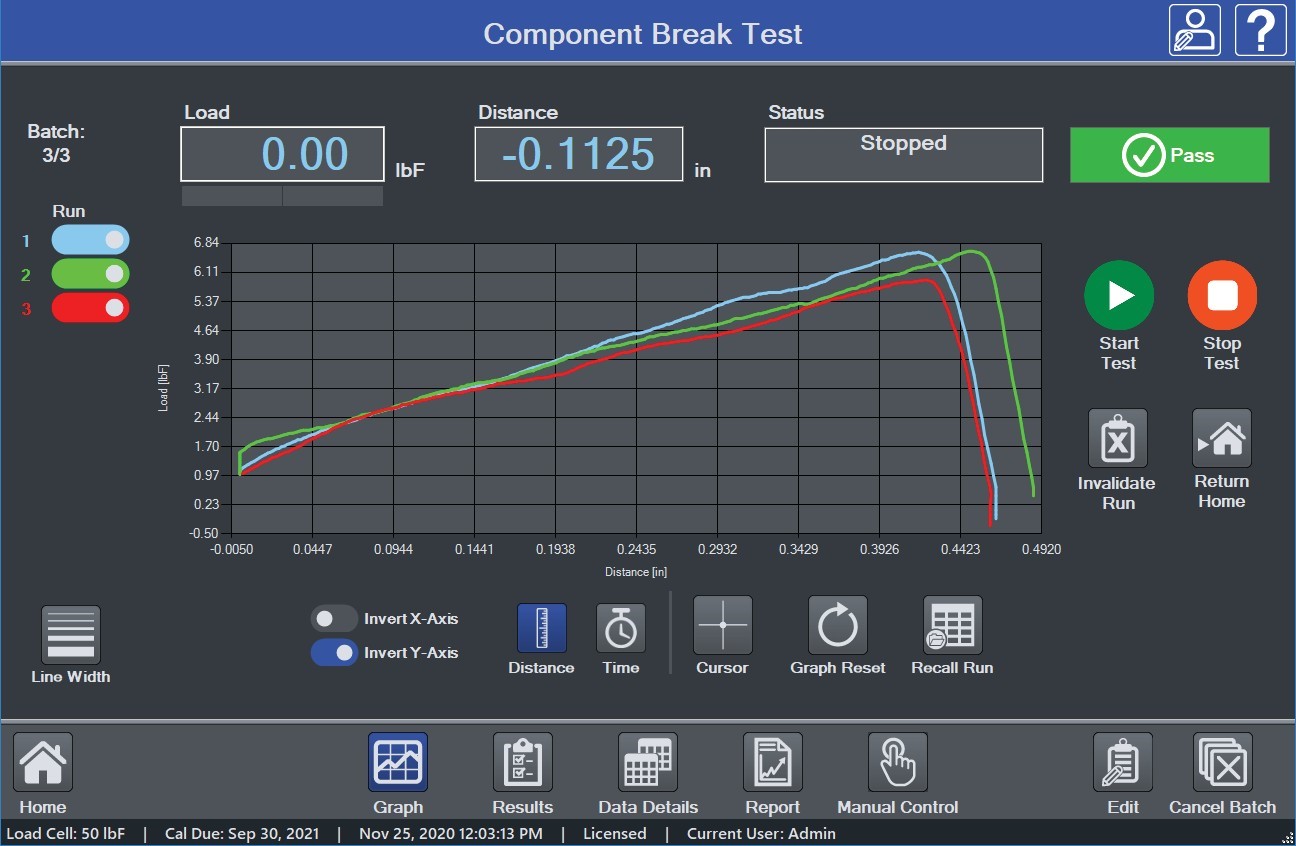Edit the test setup
Screen dimensions: 1296x846
pos(1123,762)
